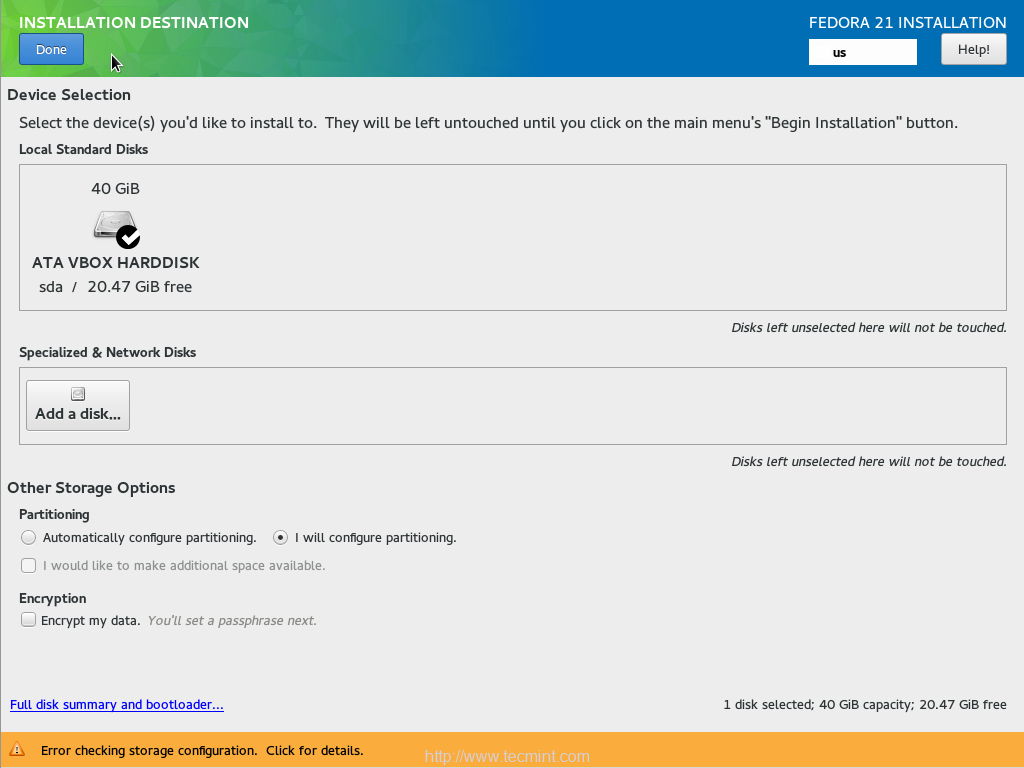The height and width of the screenshot is (768, 1024).
Task: Click the Add a disk... button
Action: [x=78, y=406]
